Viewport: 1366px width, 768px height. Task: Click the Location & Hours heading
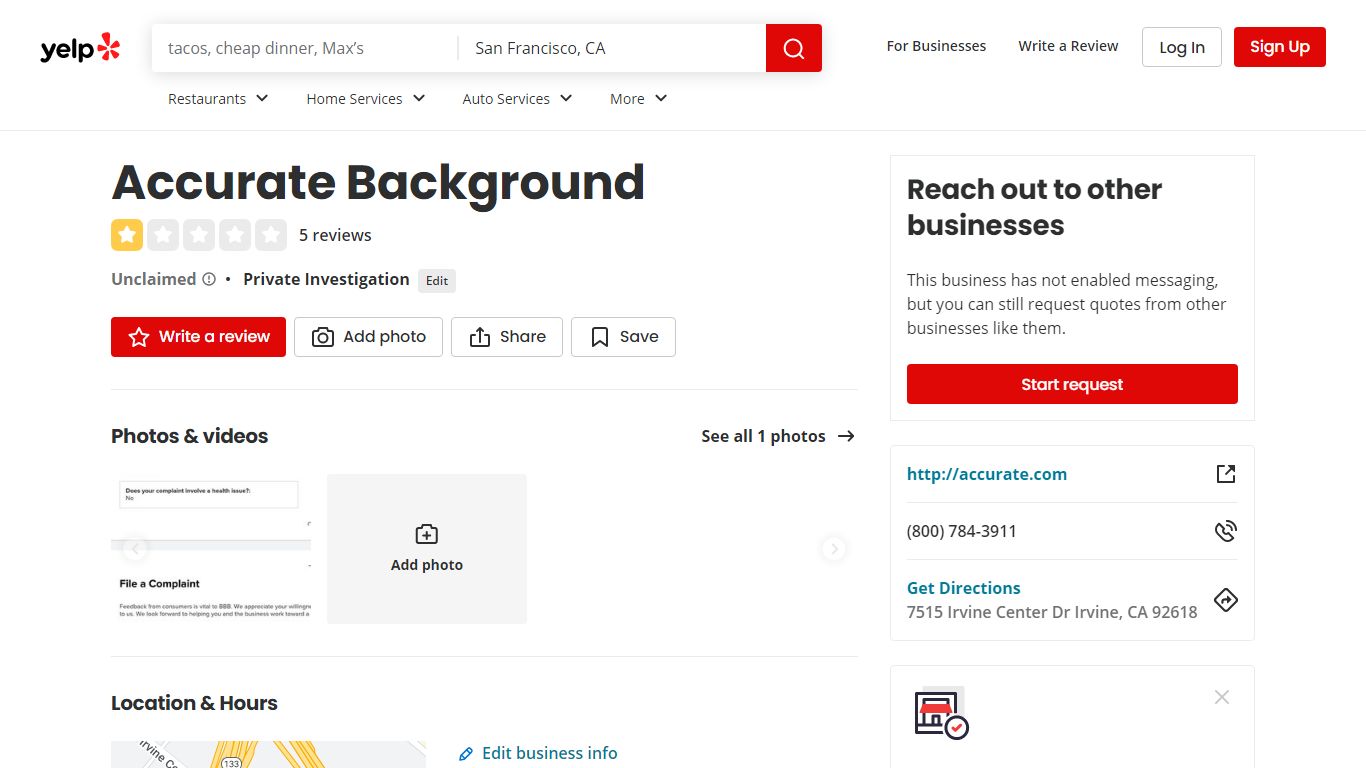tap(194, 703)
